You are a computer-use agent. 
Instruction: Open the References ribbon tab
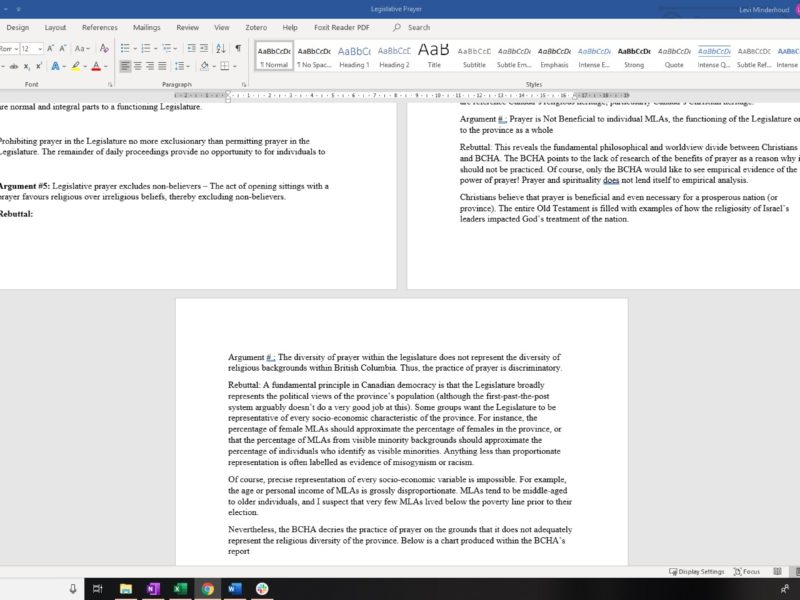pos(99,27)
